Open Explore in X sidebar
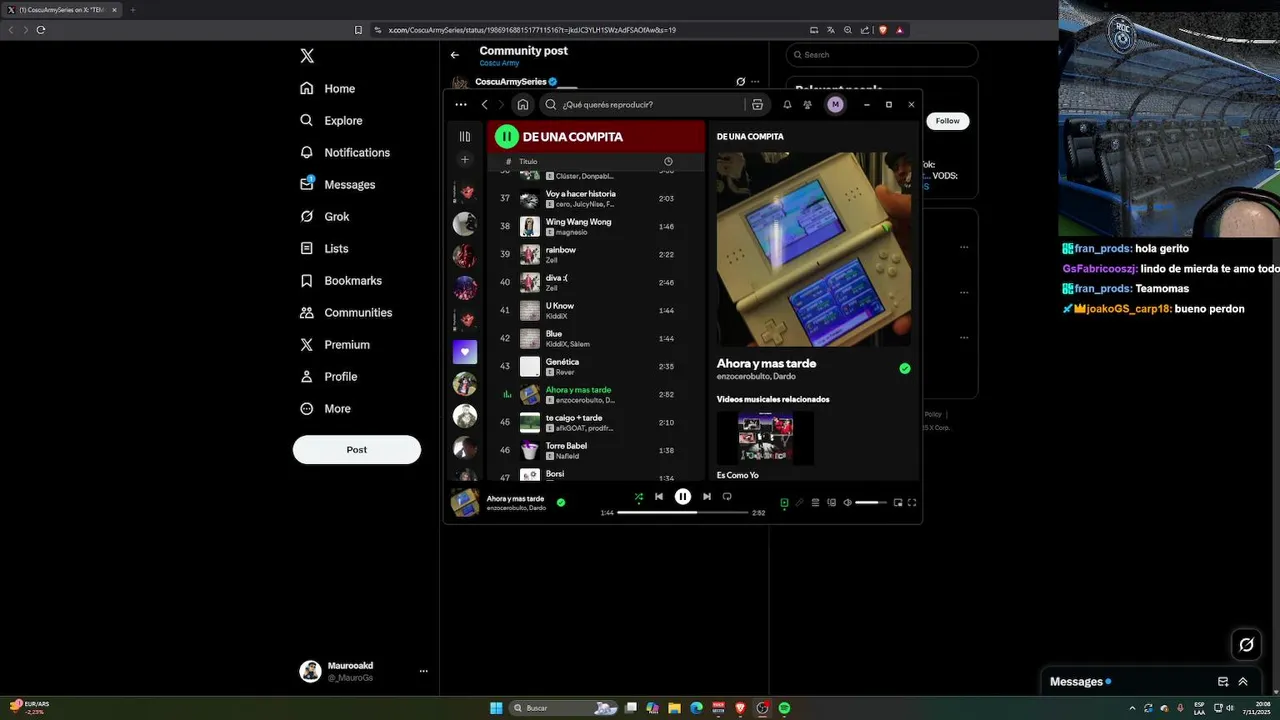1280x720 pixels. 331,120
